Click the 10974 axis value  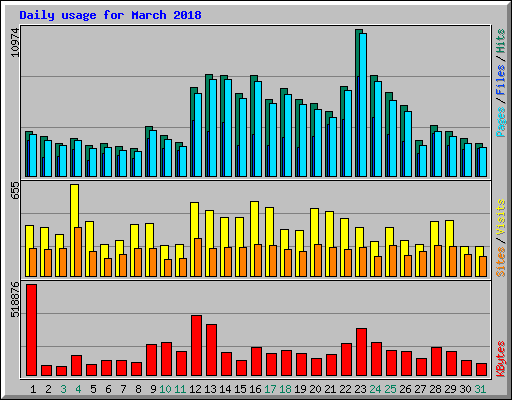[15, 43]
